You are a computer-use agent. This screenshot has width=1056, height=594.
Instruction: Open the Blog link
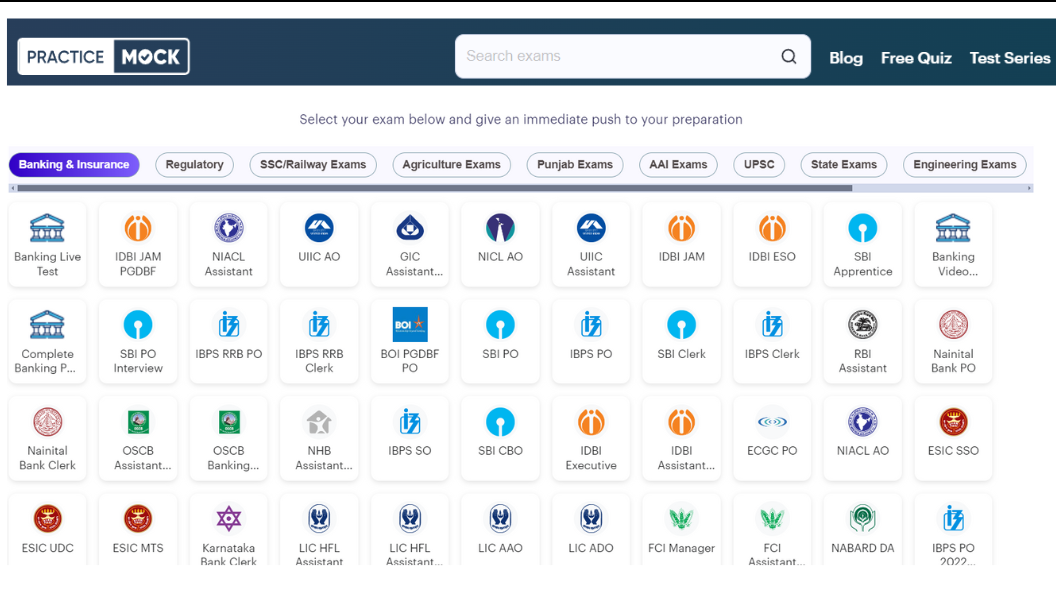(846, 58)
